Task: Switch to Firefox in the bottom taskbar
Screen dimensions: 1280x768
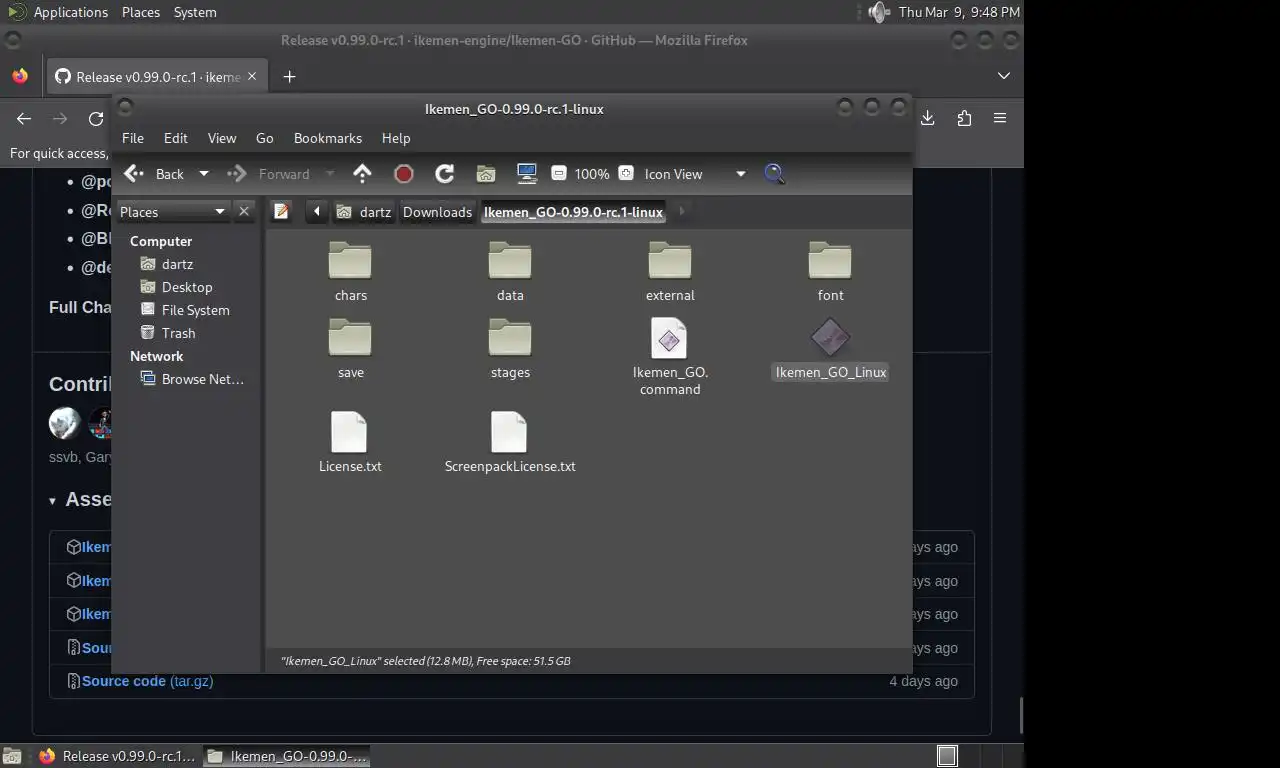Action: point(117,756)
